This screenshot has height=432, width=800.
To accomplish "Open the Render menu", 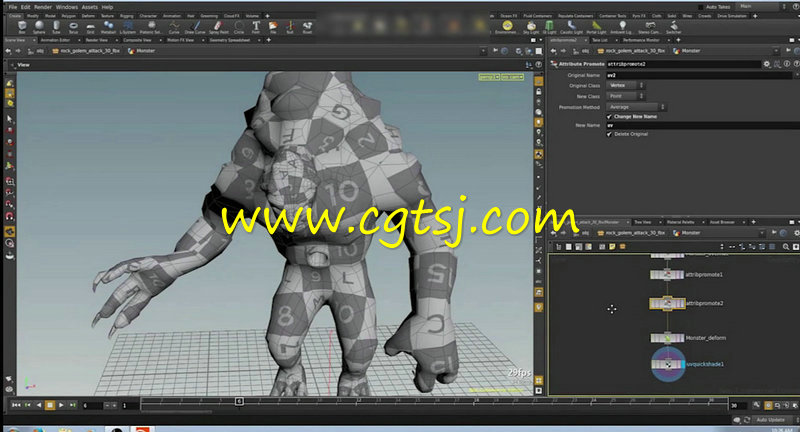I will (43, 7).
